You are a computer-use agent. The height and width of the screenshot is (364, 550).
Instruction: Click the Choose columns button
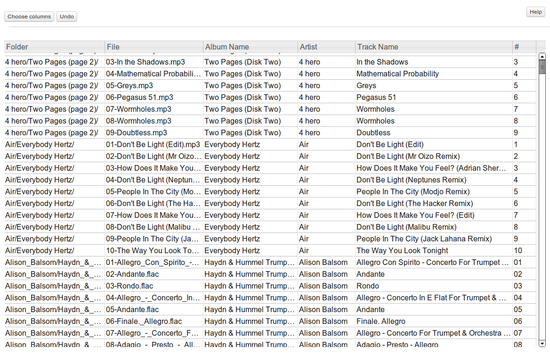point(29,16)
